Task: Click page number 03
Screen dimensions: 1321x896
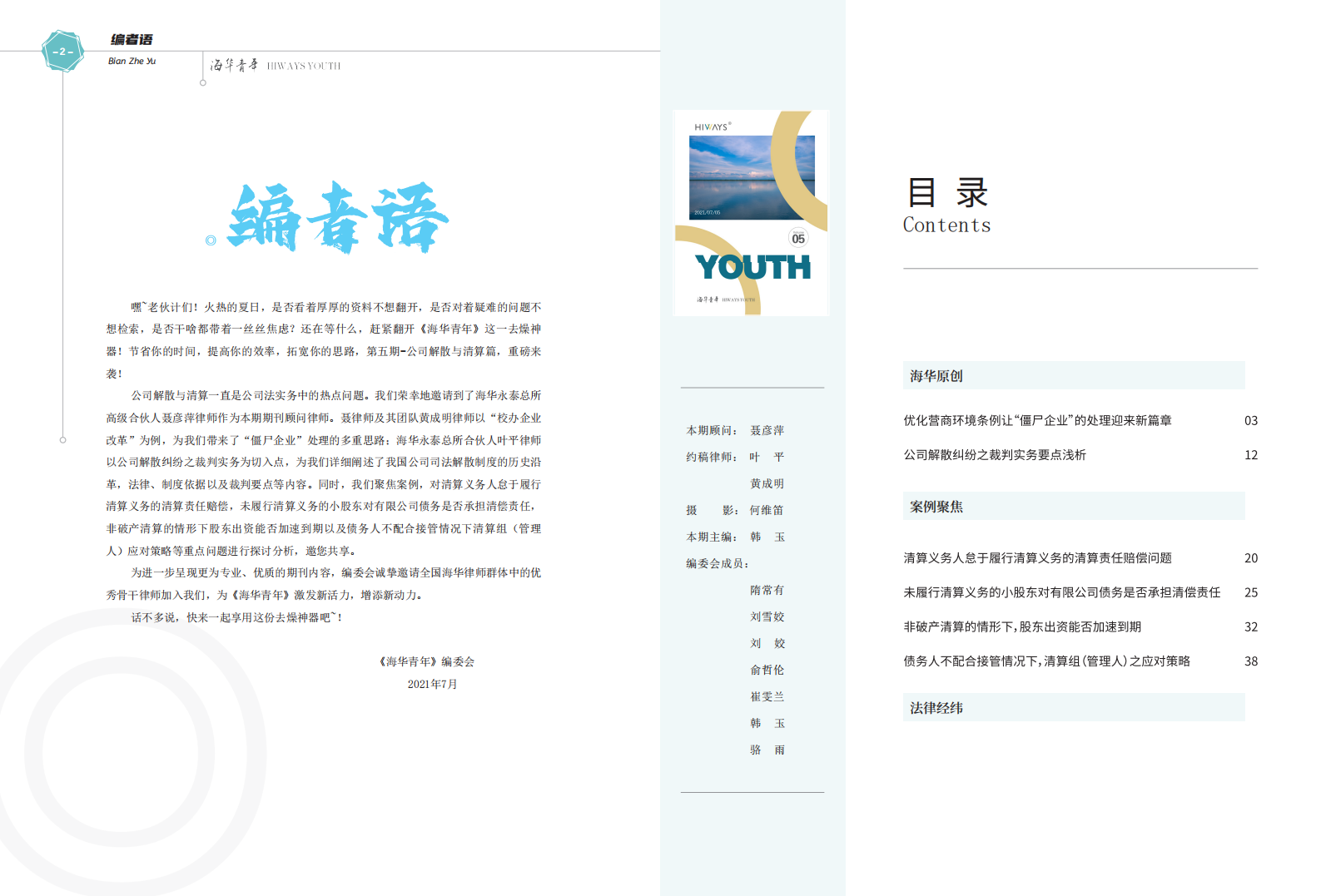Action: point(1251,421)
